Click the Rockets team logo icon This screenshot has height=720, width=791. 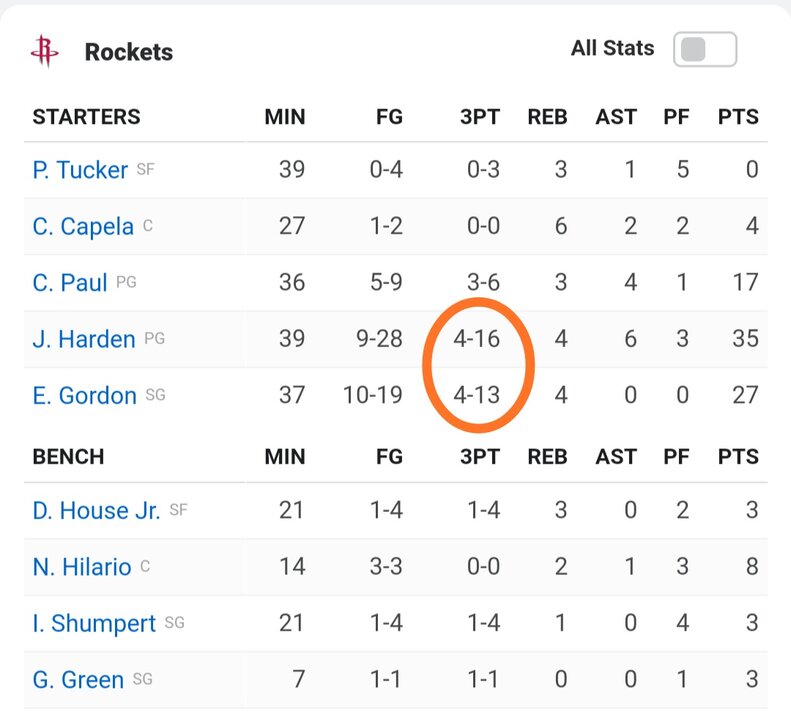click(x=45, y=51)
